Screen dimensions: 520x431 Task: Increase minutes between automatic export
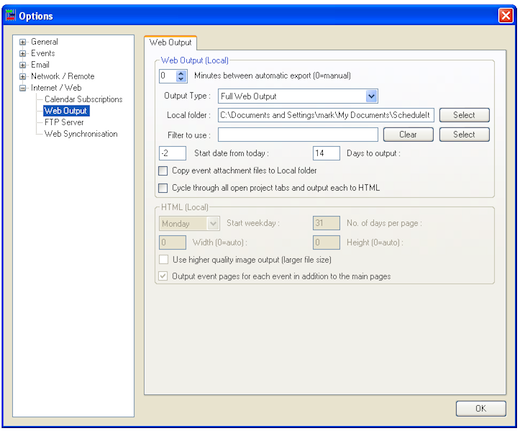(181, 73)
